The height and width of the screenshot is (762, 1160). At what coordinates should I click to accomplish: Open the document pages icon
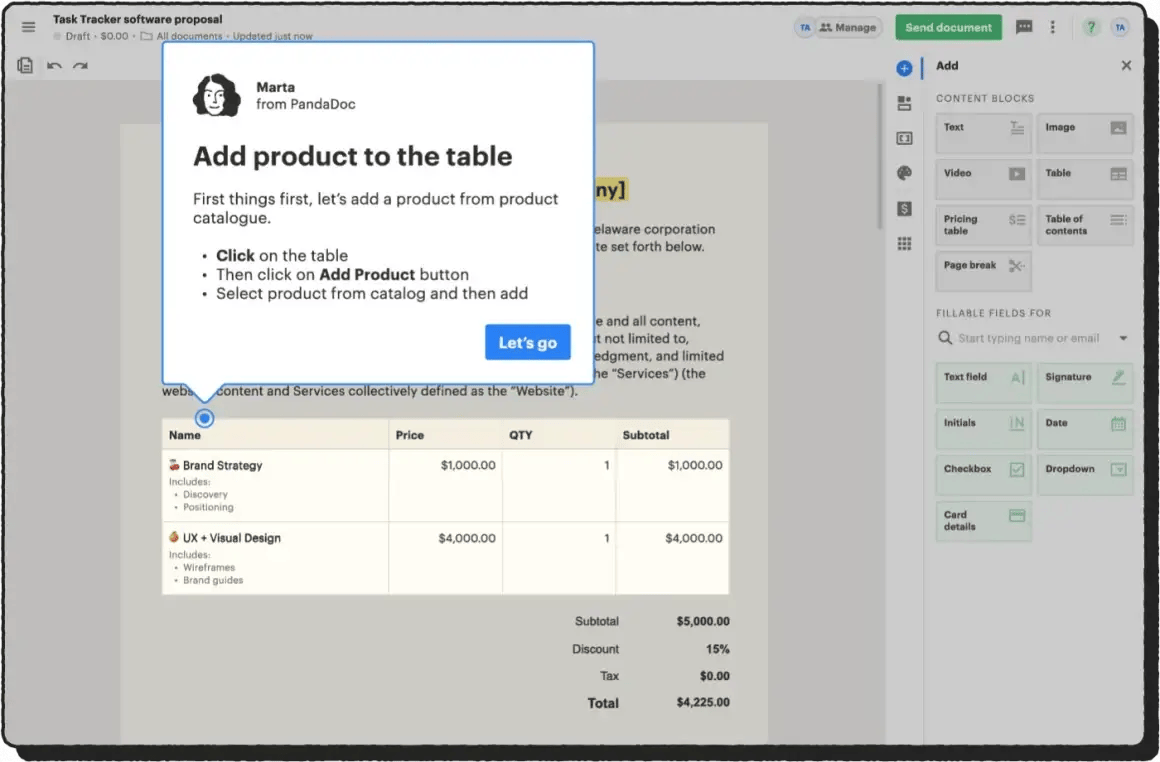(26, 66)
